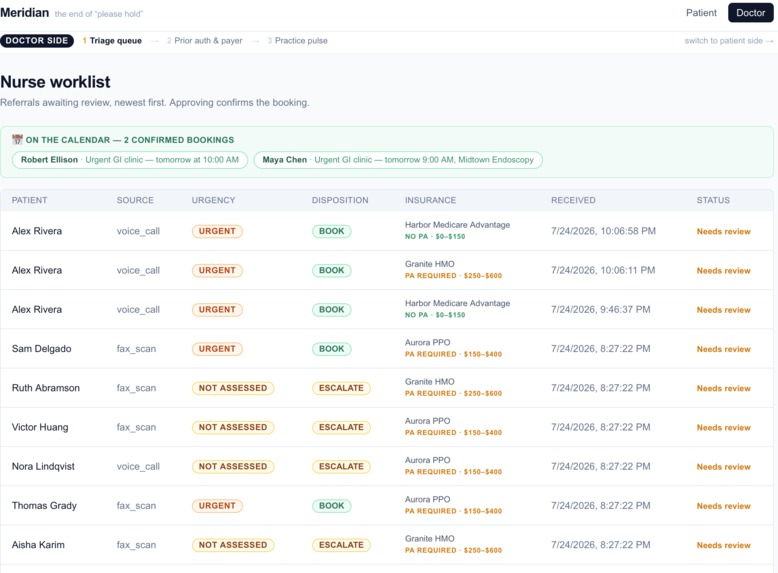Open Robert Ellison's confirmed booking chip
Image resolution: width=778 pixels, height=573 pixels.
[130, 160]
